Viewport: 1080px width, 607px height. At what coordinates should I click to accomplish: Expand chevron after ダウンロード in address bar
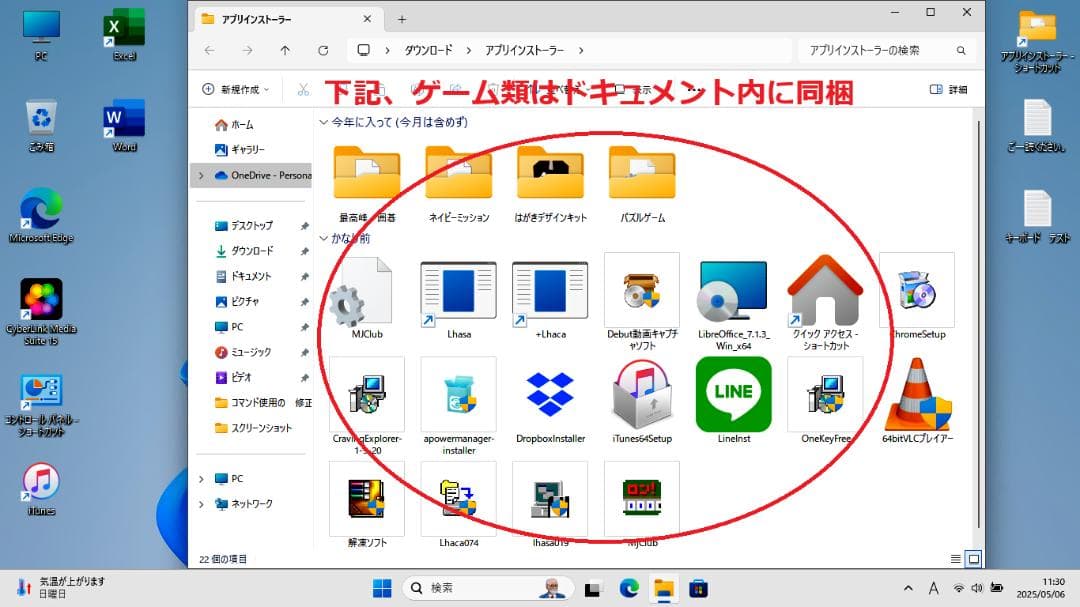click(x=468, y=50)
